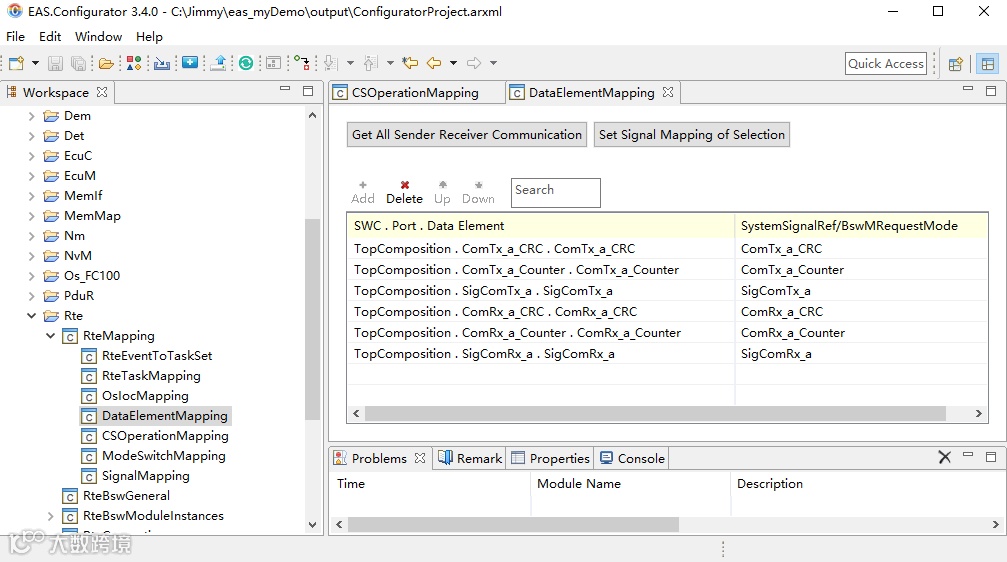This screenshot has height=562, width=1007.
Task: Open the New wizard dropdown arrow
Action: (35, 63)
